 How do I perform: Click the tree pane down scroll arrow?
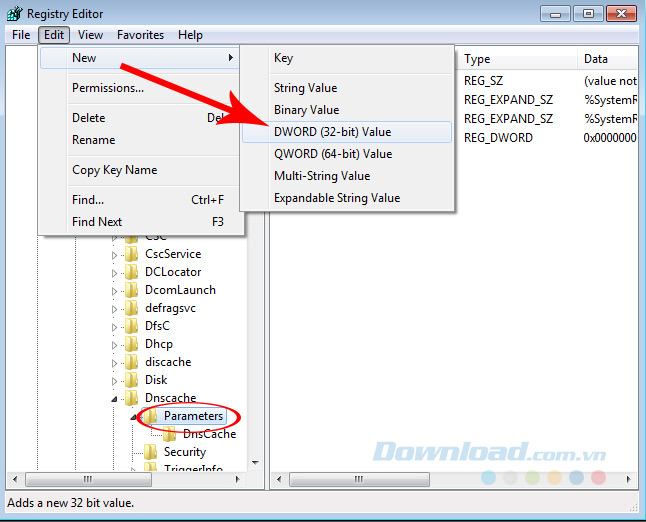256,463
